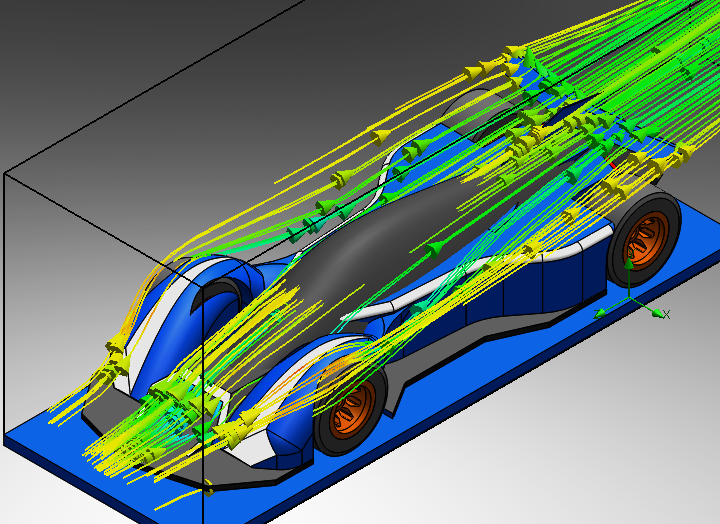Click the red marker near rear wing
The width and height of the screenshot is (720, 524).
pos(612,162)
